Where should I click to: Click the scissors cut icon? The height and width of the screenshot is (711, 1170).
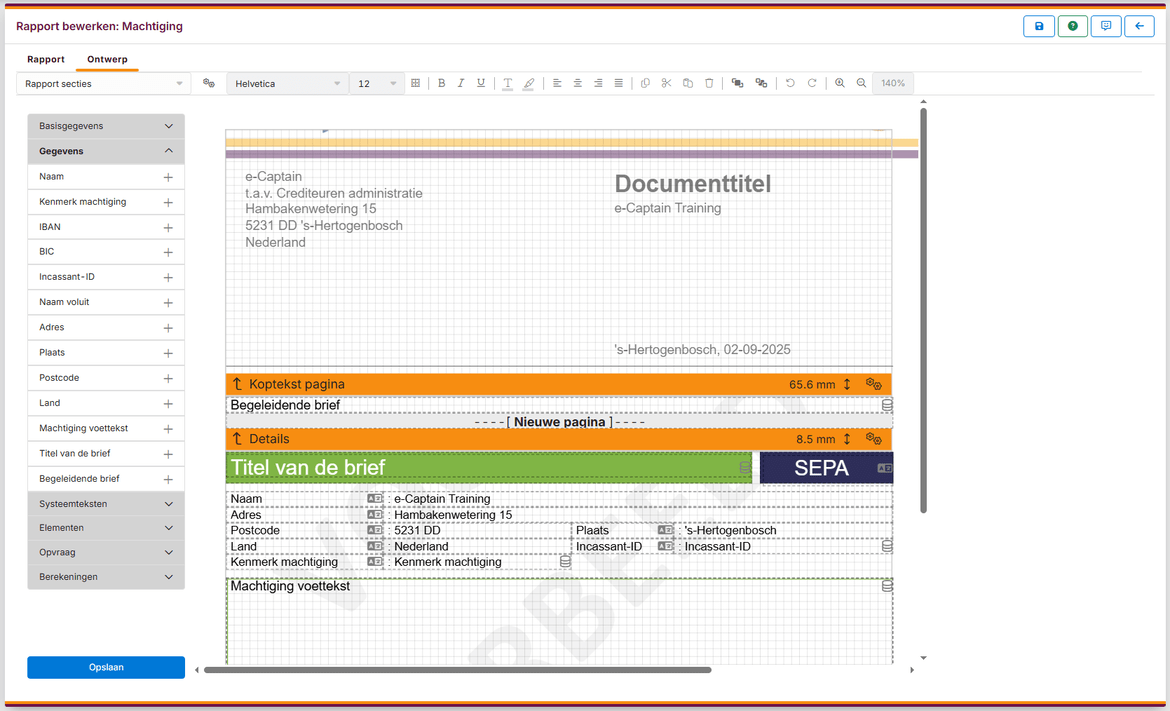point(667,84)
